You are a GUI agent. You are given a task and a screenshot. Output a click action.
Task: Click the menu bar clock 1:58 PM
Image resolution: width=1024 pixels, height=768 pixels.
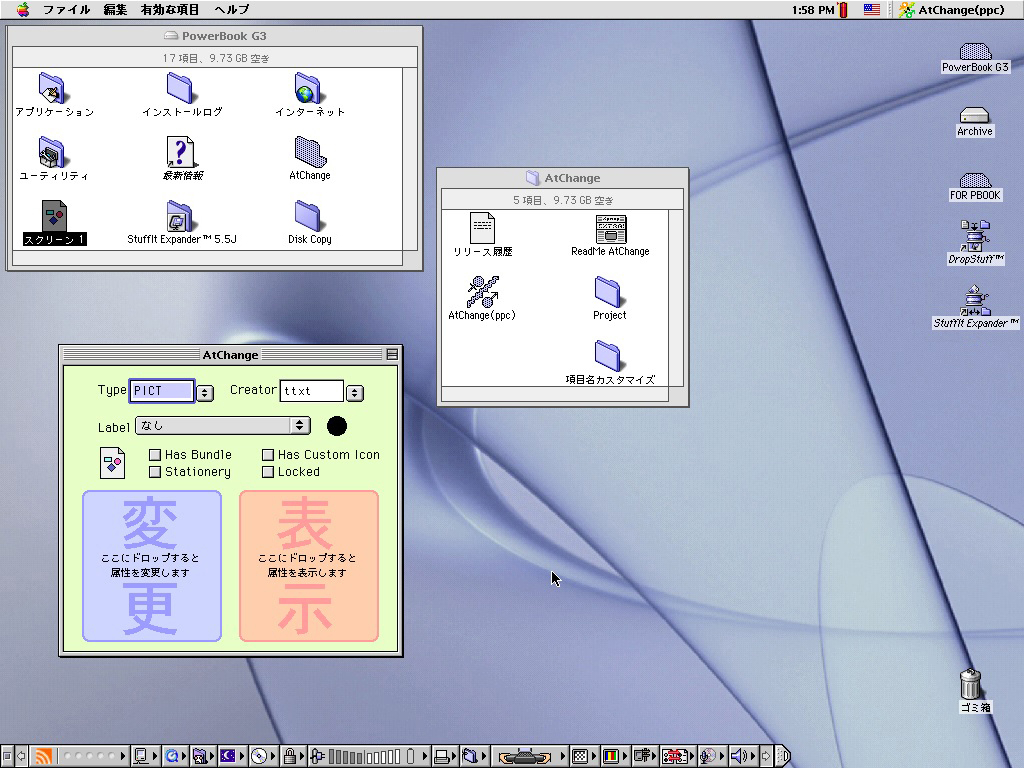(813, 10)
